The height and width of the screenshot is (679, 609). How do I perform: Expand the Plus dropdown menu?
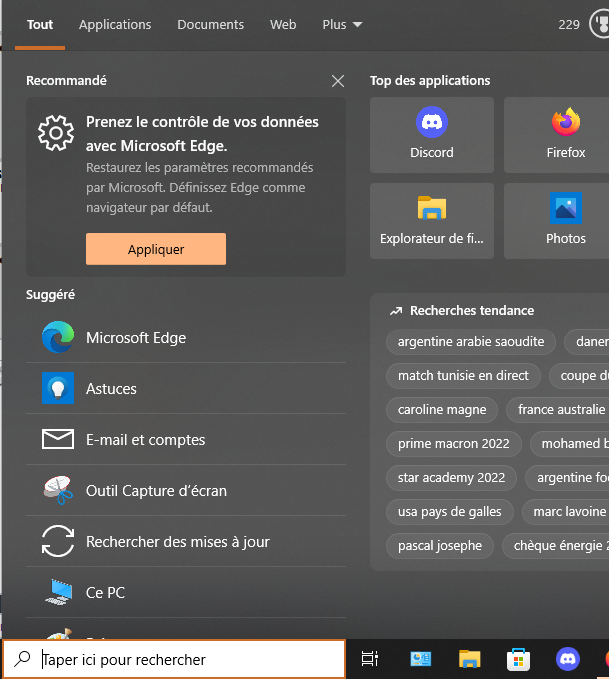pyautogui.click(x=342, y=24)
